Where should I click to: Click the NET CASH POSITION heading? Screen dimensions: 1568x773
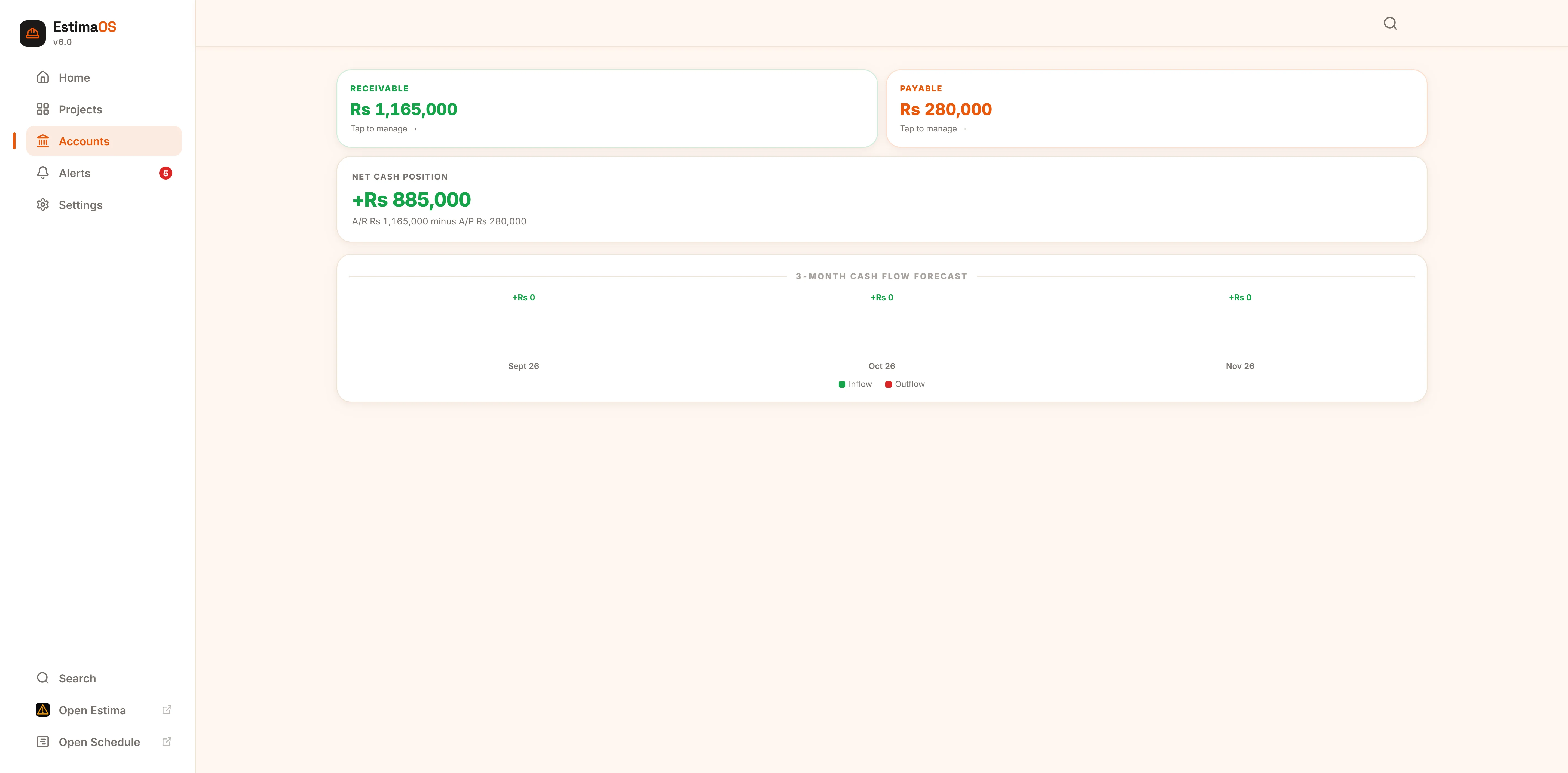pyautogui.click(x=400, y=177)
